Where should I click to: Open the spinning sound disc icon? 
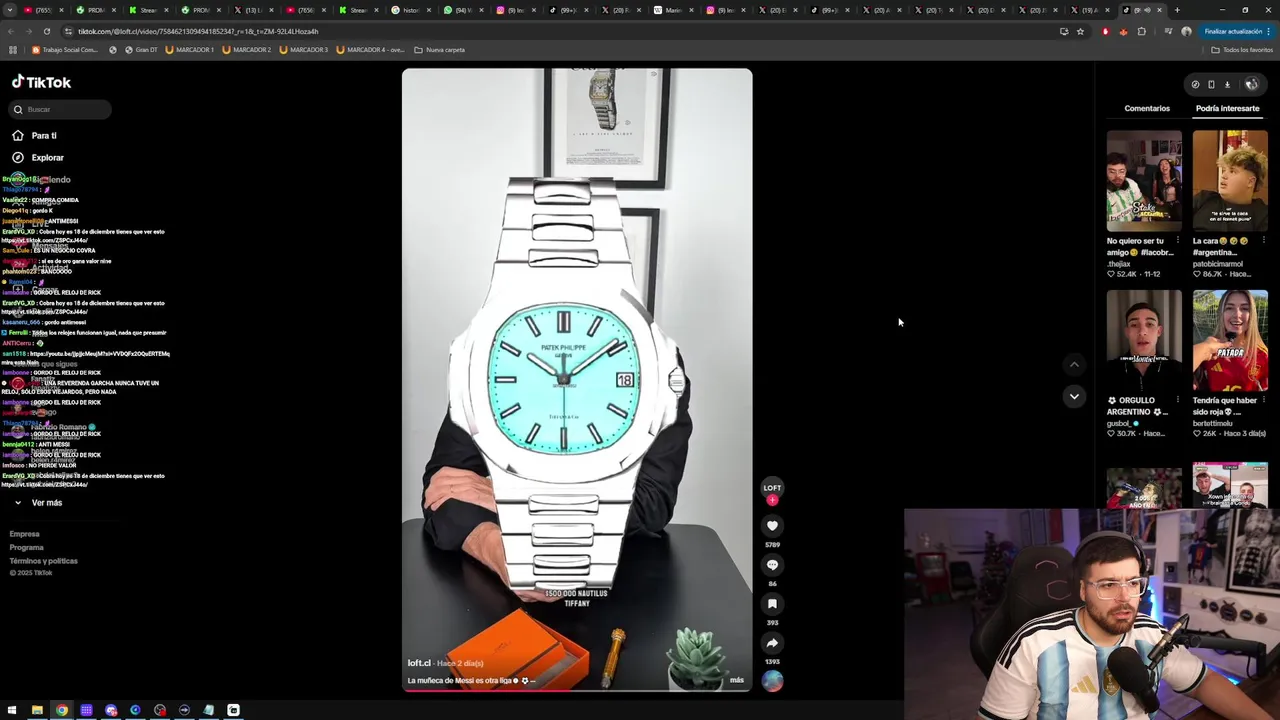772,681
